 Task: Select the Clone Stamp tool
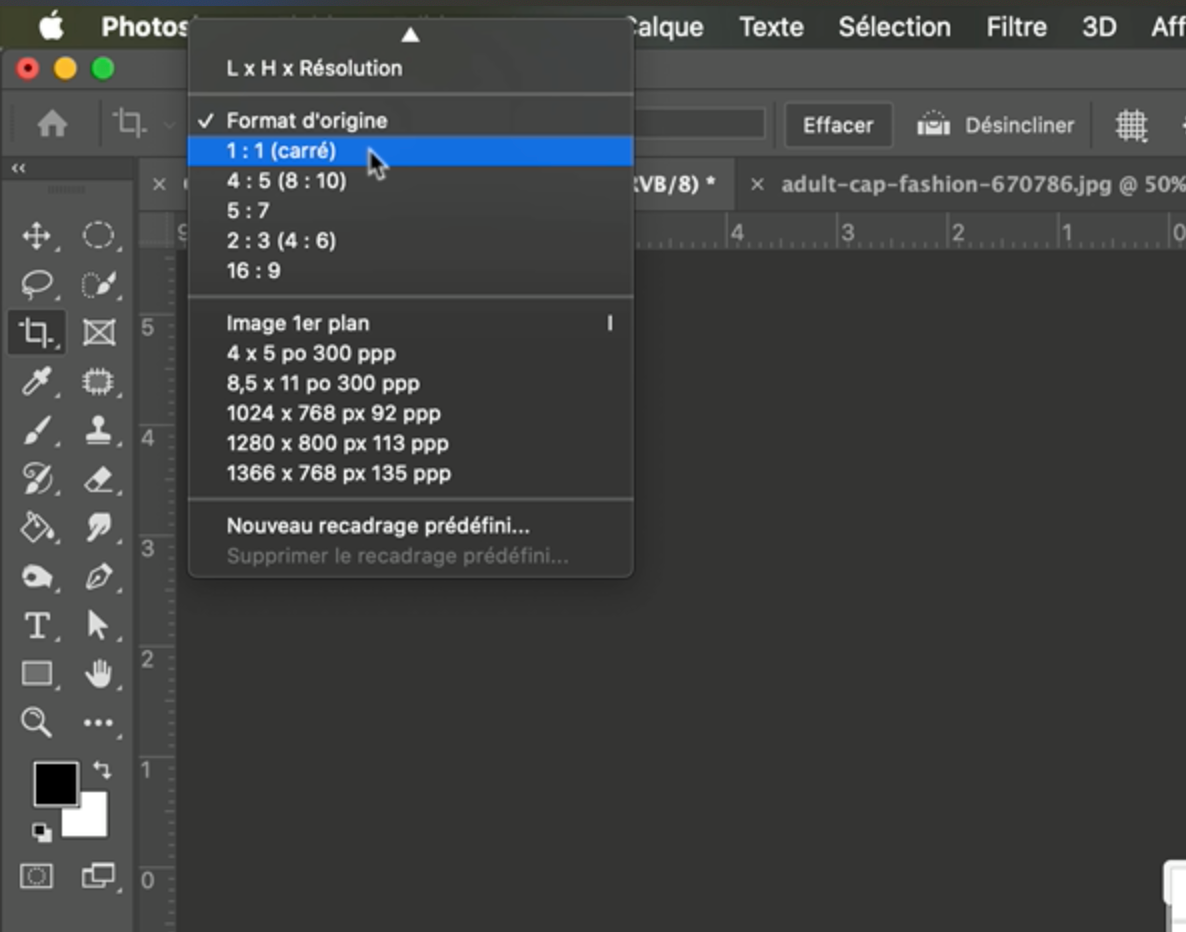pyautogui.click(x=98, y=430)
